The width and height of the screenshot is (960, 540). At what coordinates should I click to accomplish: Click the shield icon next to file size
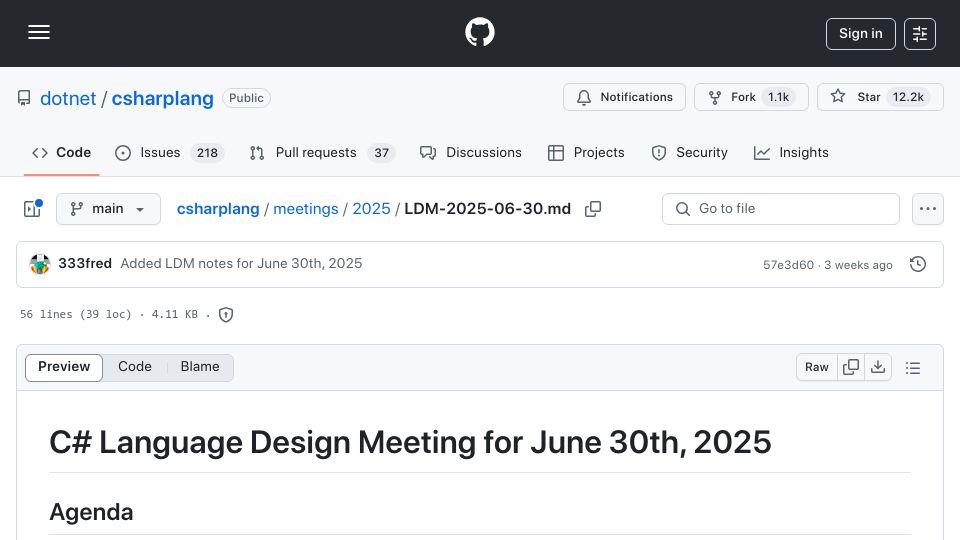point(226,315)
